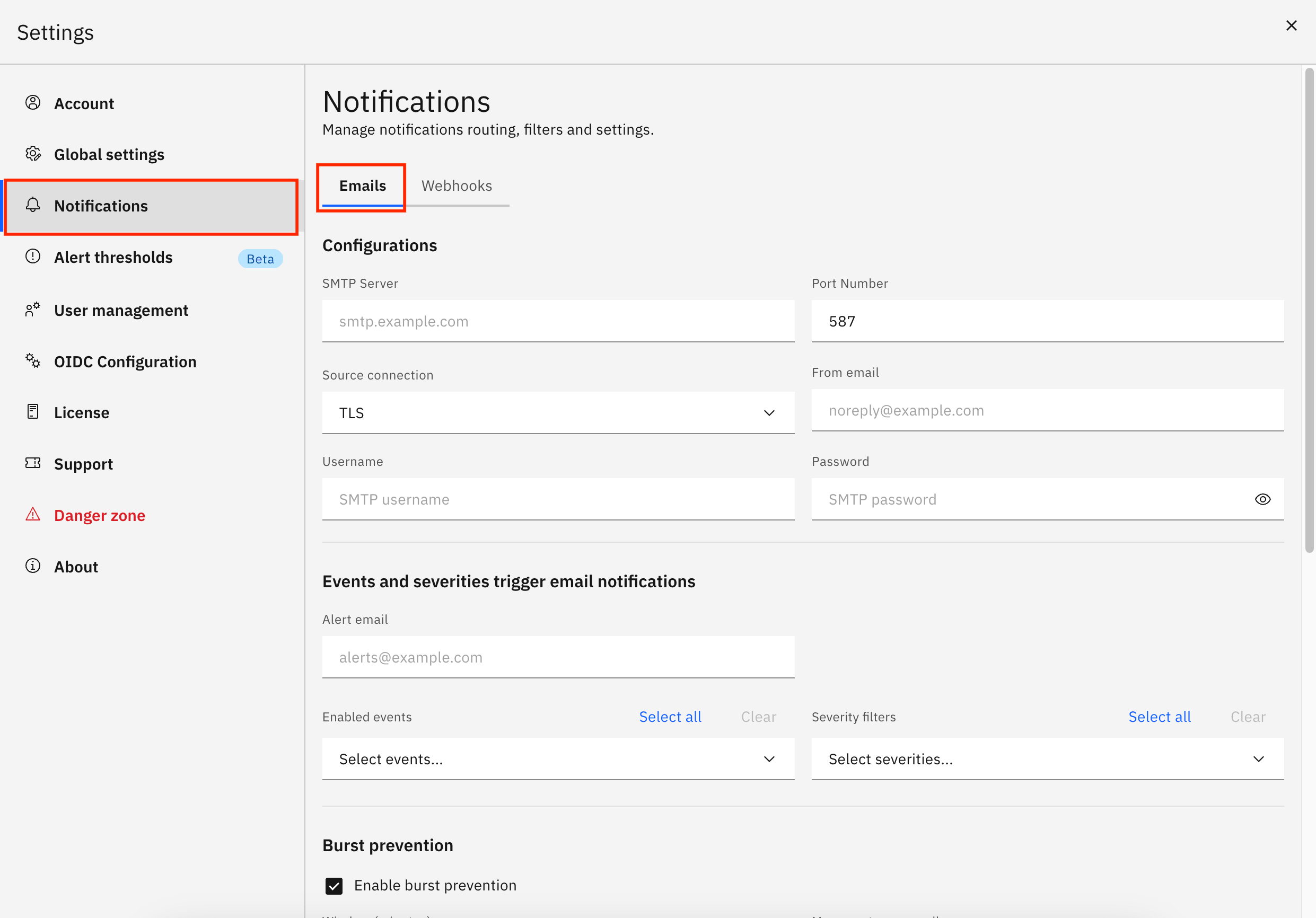Open User management section
Image resolution: width=1316 pixels, height=918 pixels.
[x=152, y=310]
